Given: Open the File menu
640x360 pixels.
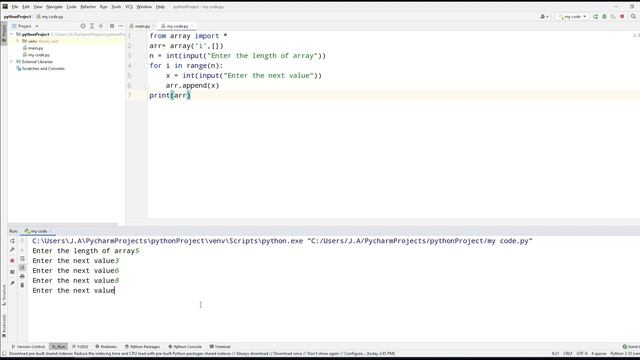Looking at the screenshot, I should click(x=15, y=7).
